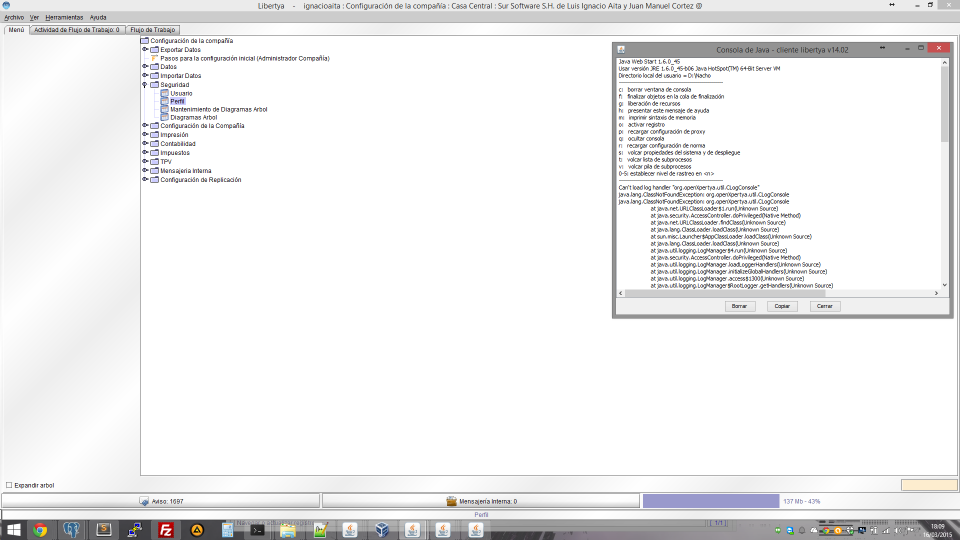960x540 pixels.
Task: Select Mantenimiento de Diagramas Arbol item
Action: [218, 109]
